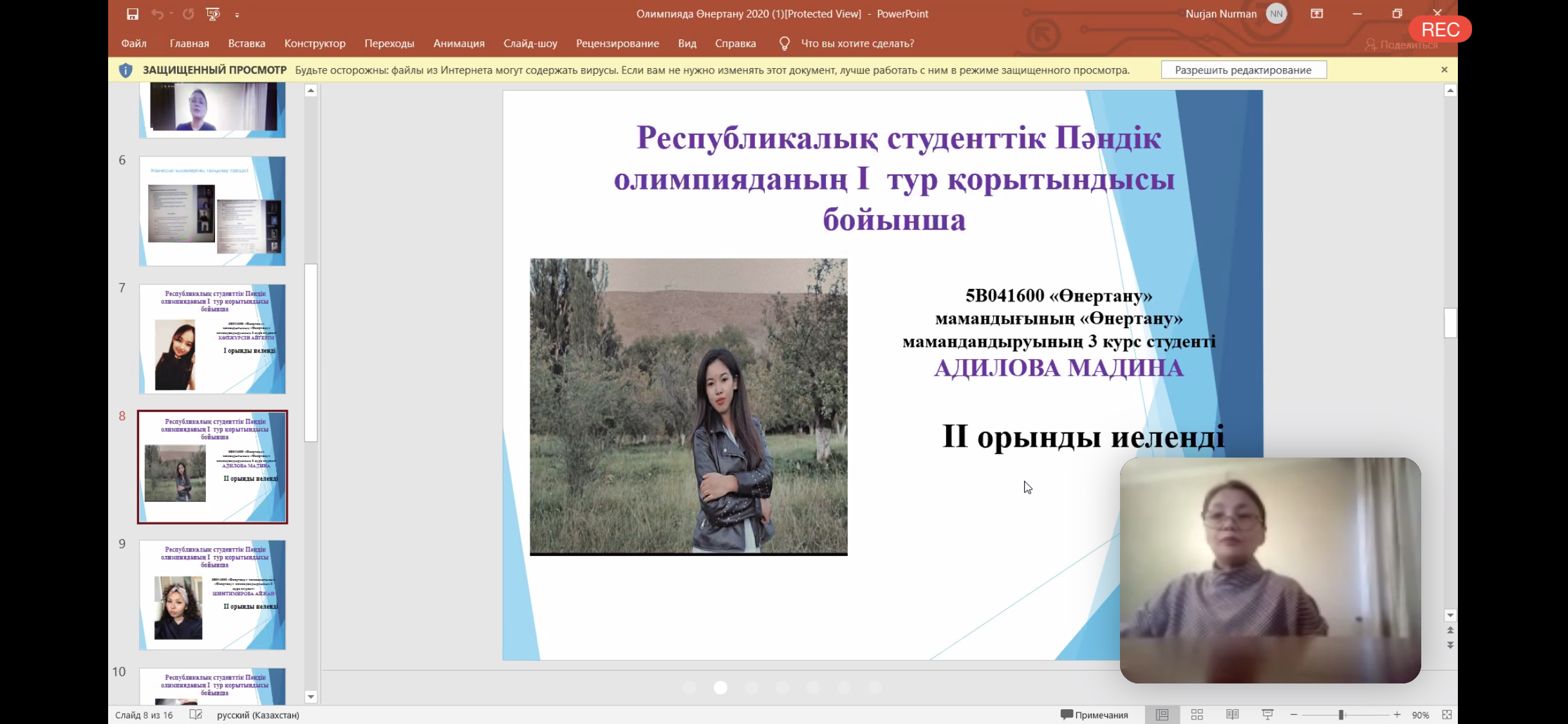Click zoom out minus button
Screen dimensions: 1568x724
(1294, 715)
